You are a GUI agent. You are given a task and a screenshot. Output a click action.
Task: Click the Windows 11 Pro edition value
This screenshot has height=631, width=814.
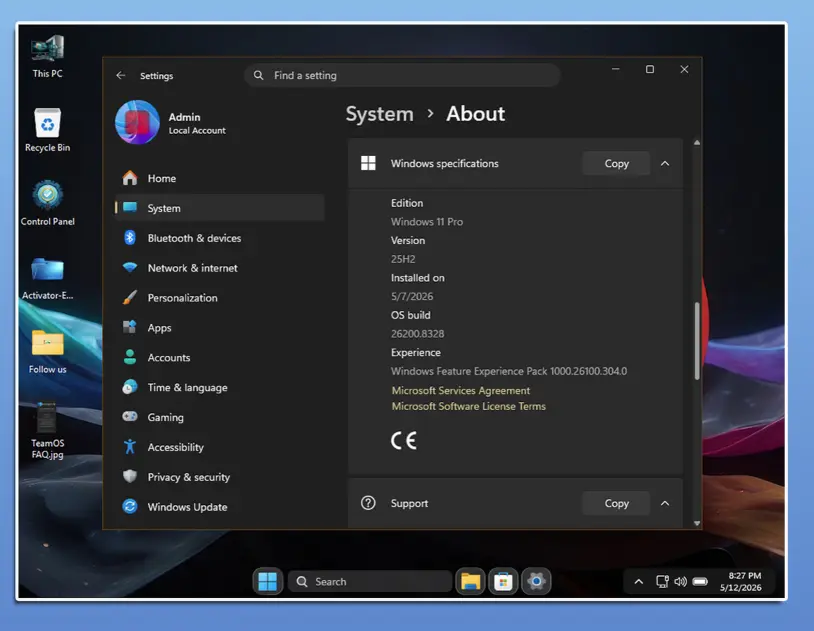[427, 221]
